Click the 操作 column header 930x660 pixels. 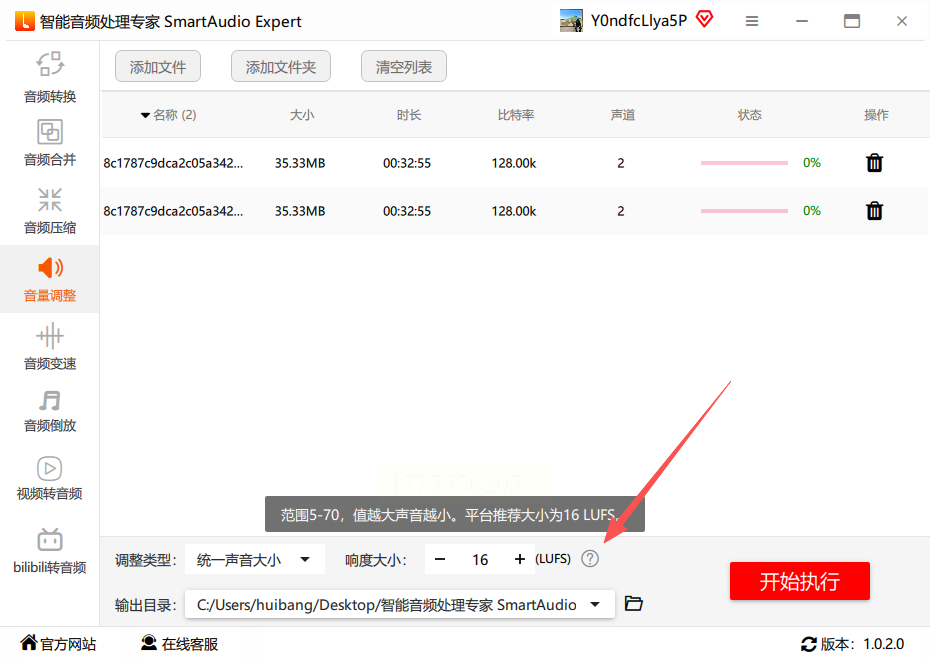click(x=876, y=115)
